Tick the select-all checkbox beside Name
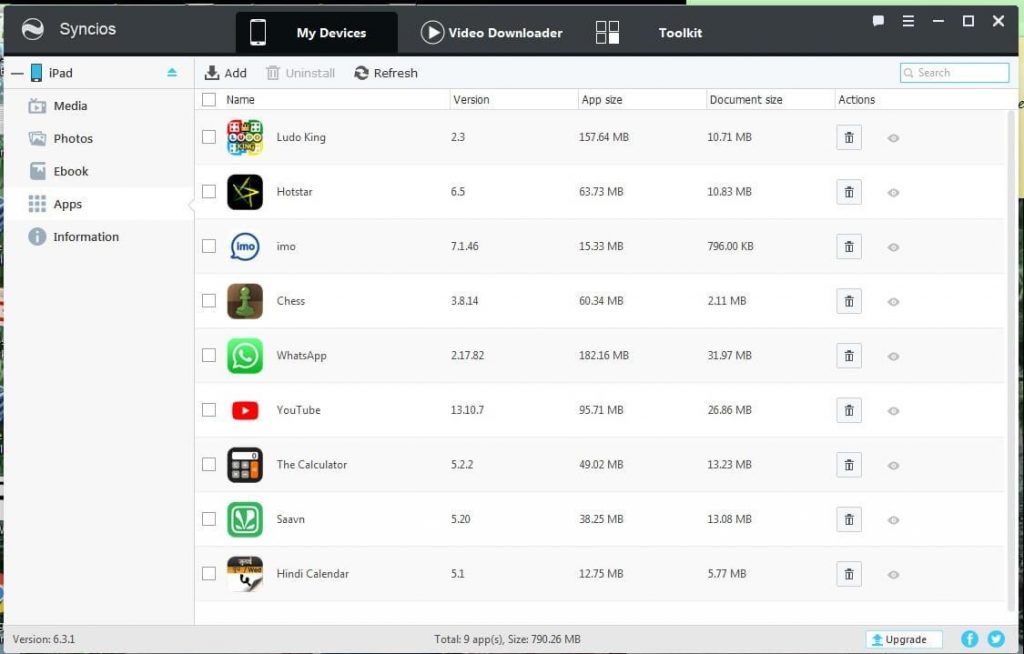The image size is (1024, 654). click(x=209, y=99)
